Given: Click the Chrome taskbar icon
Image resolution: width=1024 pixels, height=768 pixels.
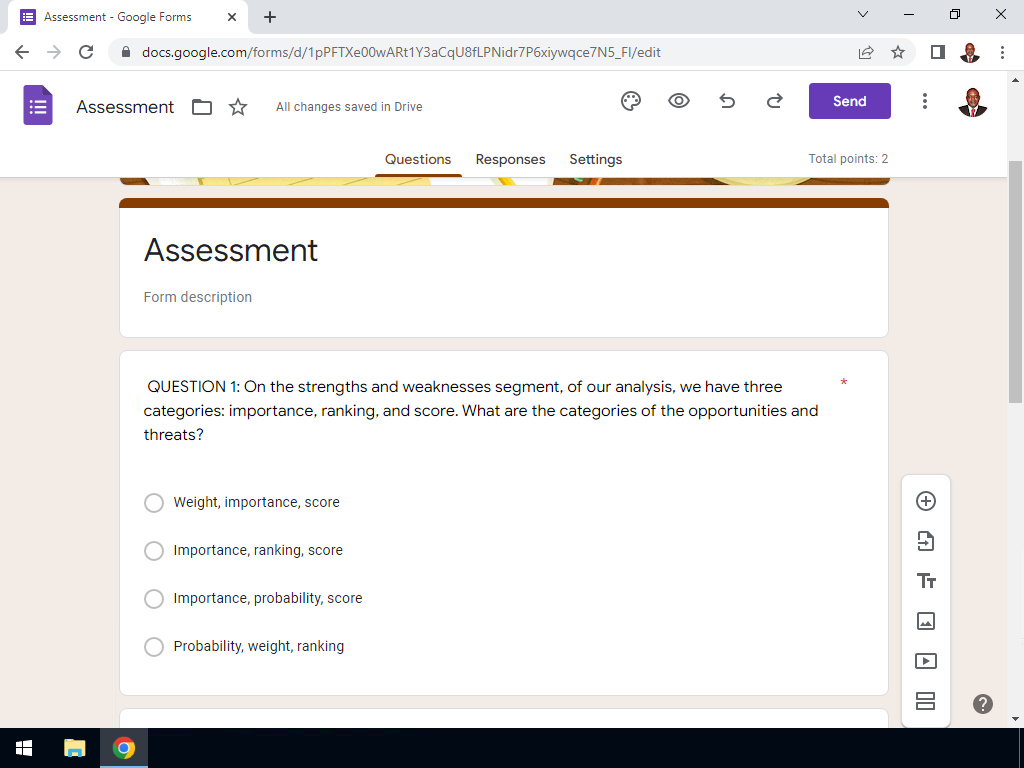Looking at the screenshot, I should [x=124, y=748].
